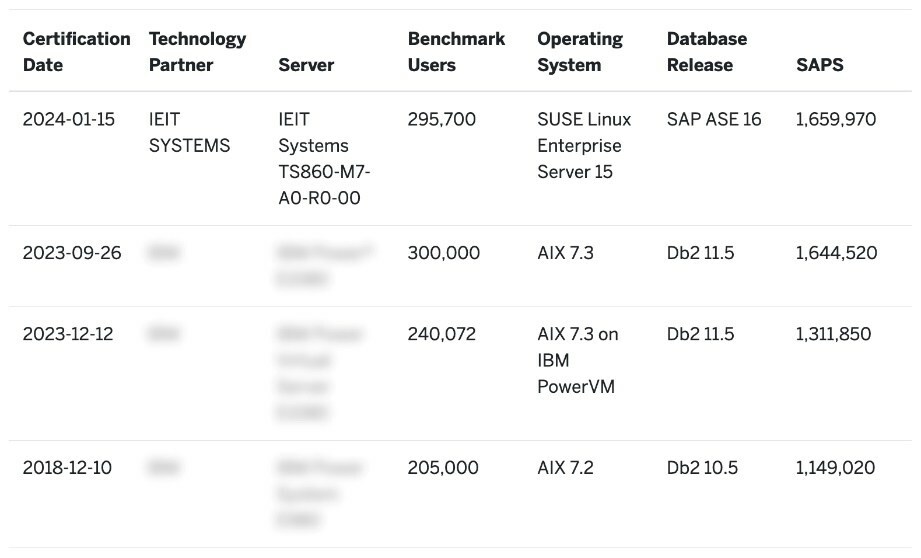
Task: Select the Operating System column header
Action: 580,52
